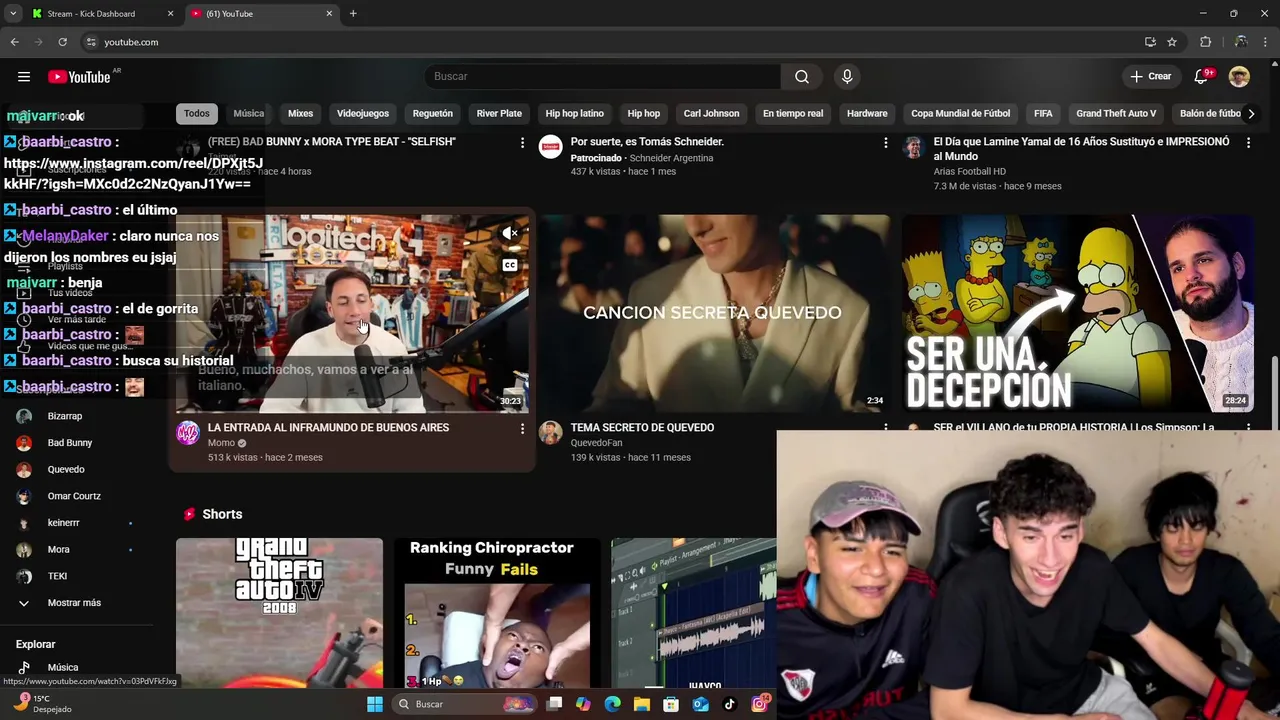Unmute the Momo video preview
The image size is (1280, 720).
click(510, 233)
